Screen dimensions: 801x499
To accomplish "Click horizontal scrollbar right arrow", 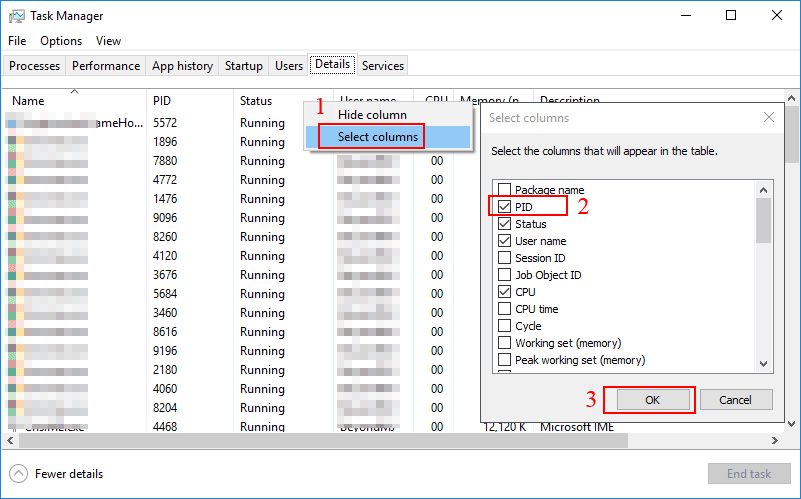I will pos(775,440).
